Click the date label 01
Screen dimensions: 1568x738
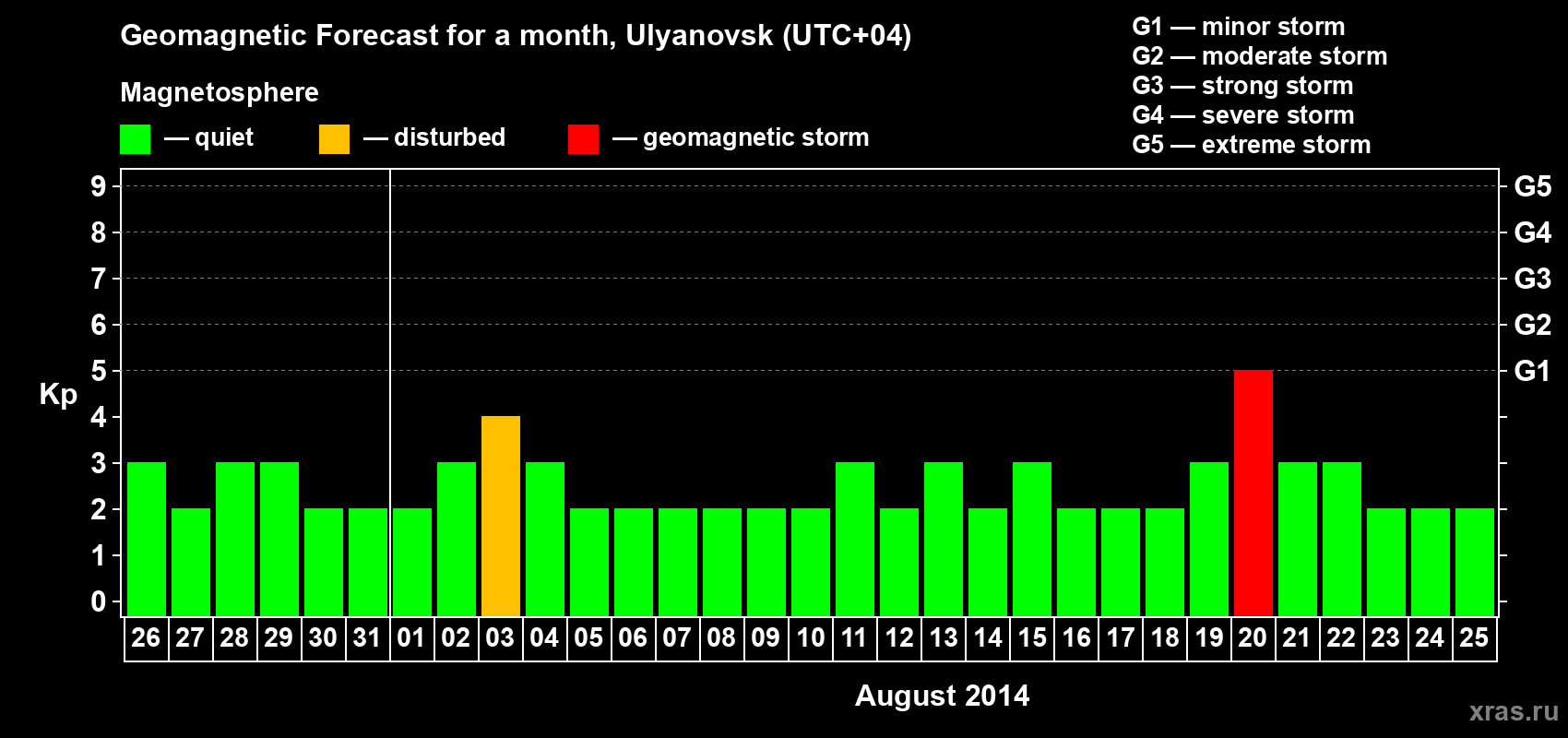(411, 638)
